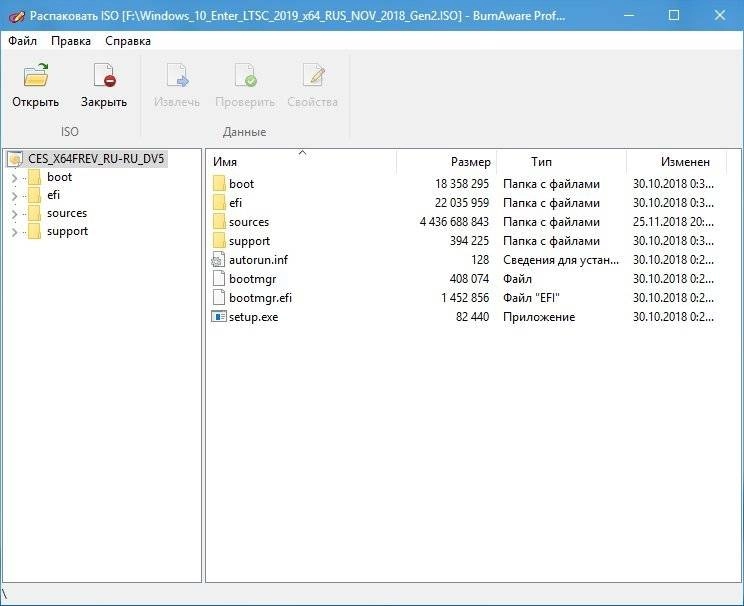This screenshot has width=744, height=606.
Task: Click sources folder icon in file list
Action: point(219,222)
